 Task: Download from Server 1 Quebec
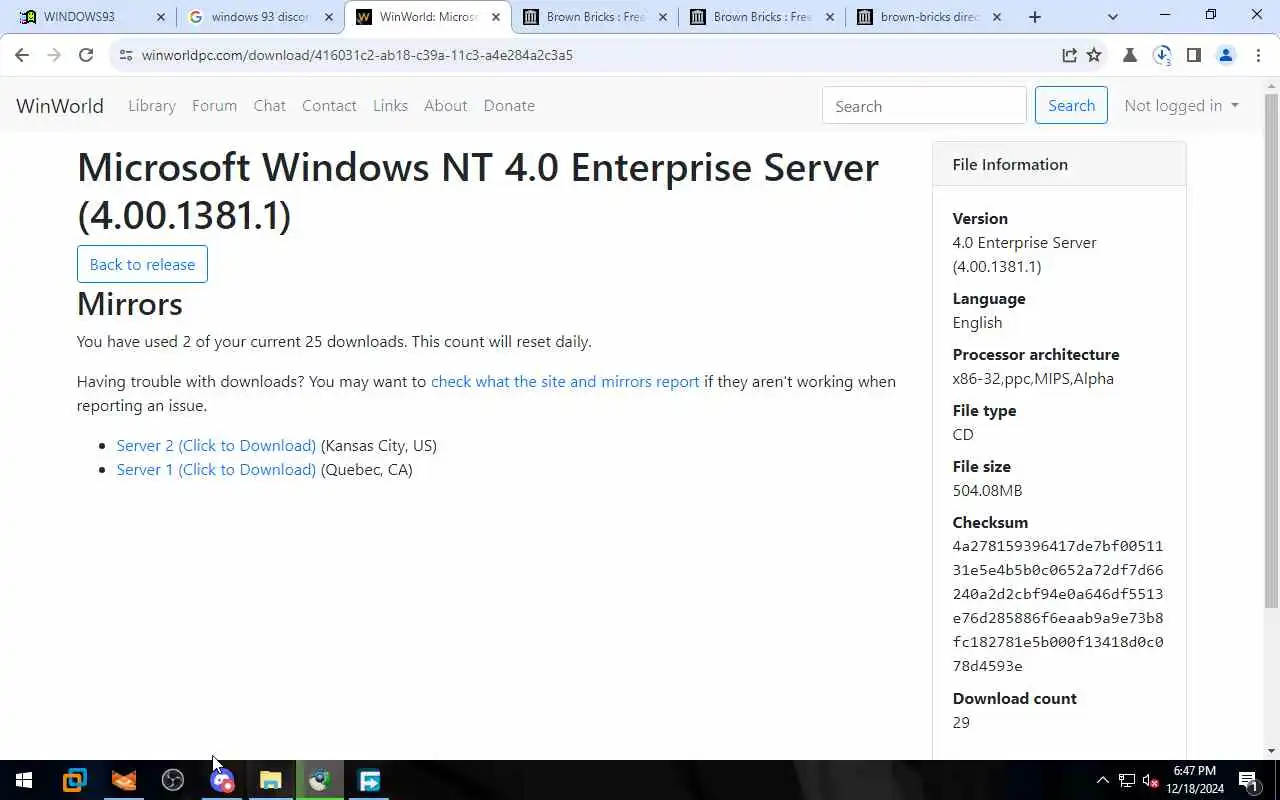click(x=216, y=469)
